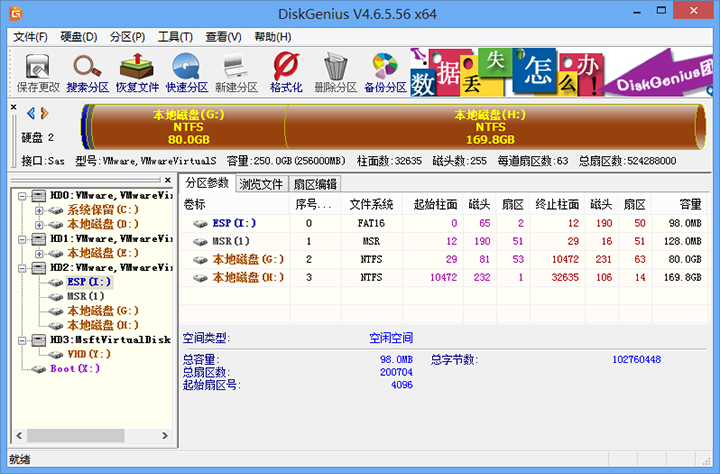Launch Recover Files (恢复文件) tool

coord(137,73)
